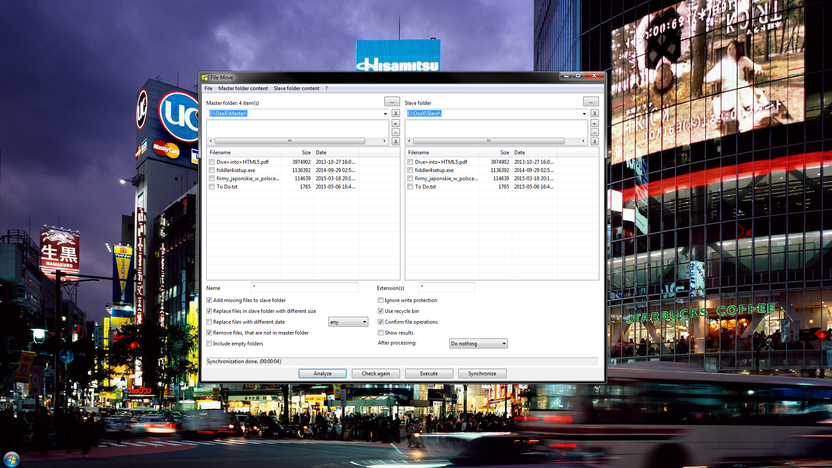Open the 'any' date comparison dropdown

tap(348, 322)
